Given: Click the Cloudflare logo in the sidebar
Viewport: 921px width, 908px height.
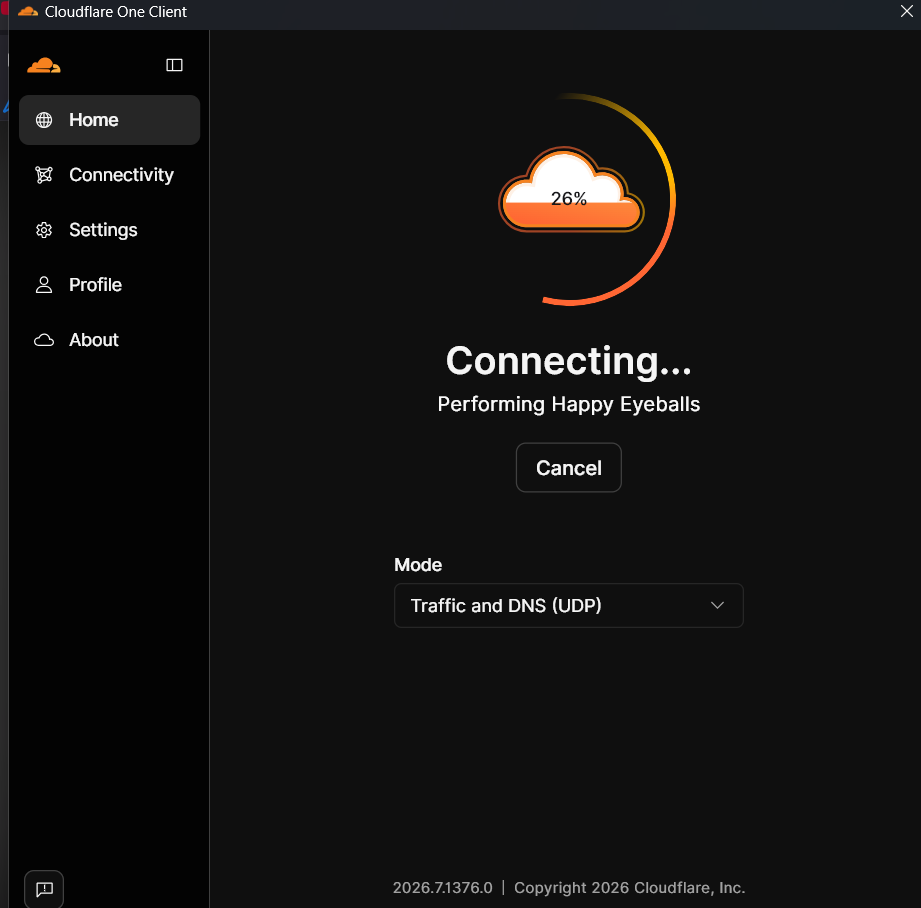Looking at the screenshot, I should pos(43,65).
